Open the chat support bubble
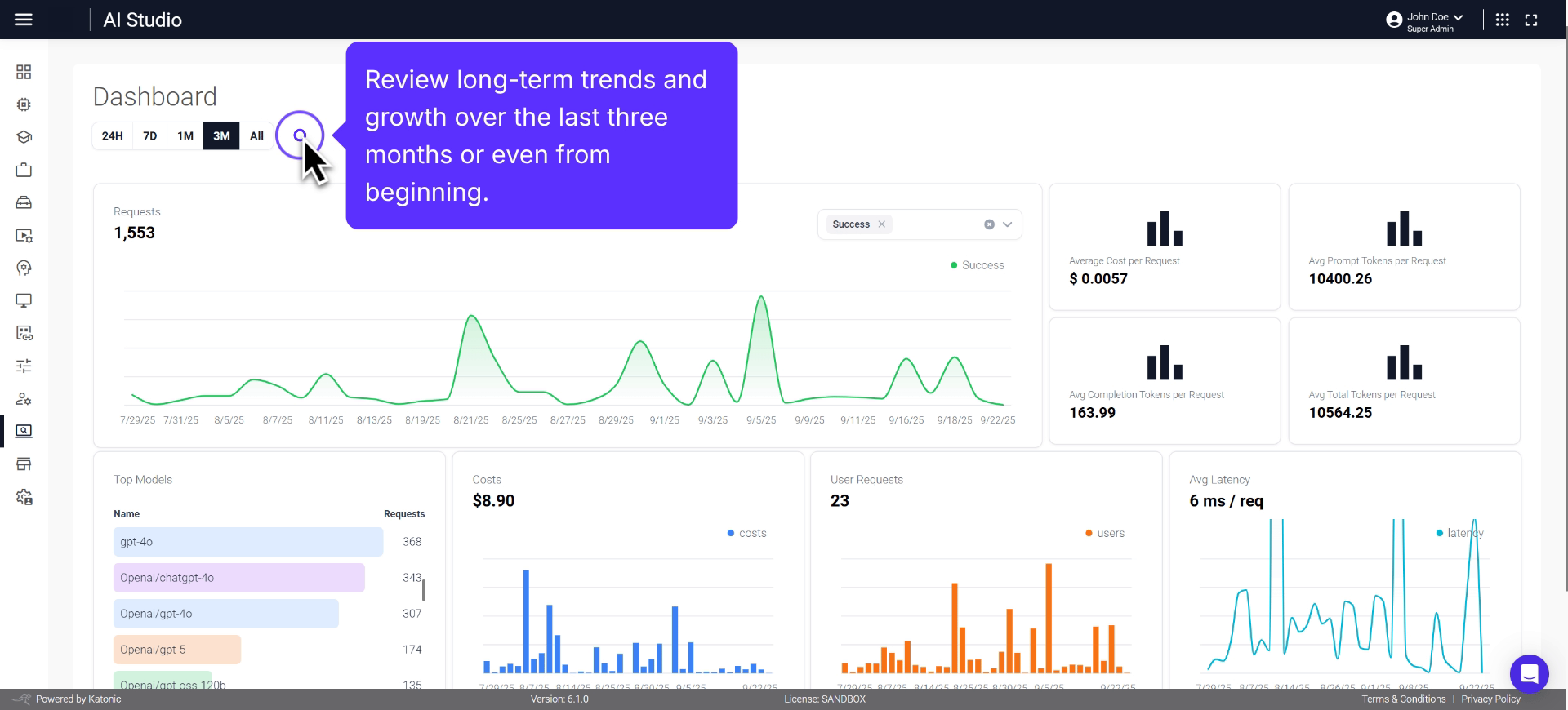The height and width of the screenshot is (710, 1568). click(1529, 674)
